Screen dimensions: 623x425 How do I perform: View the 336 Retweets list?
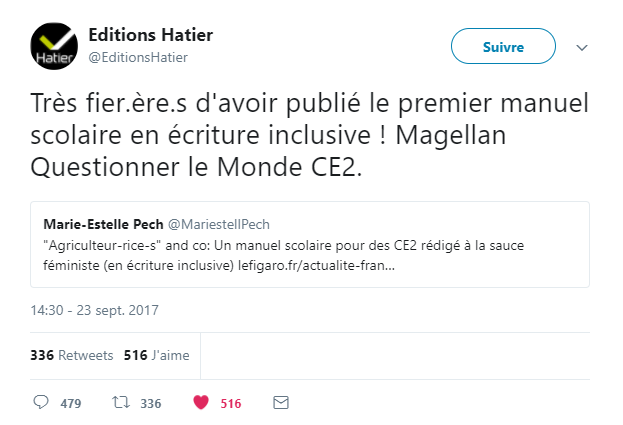coord(72,355)
